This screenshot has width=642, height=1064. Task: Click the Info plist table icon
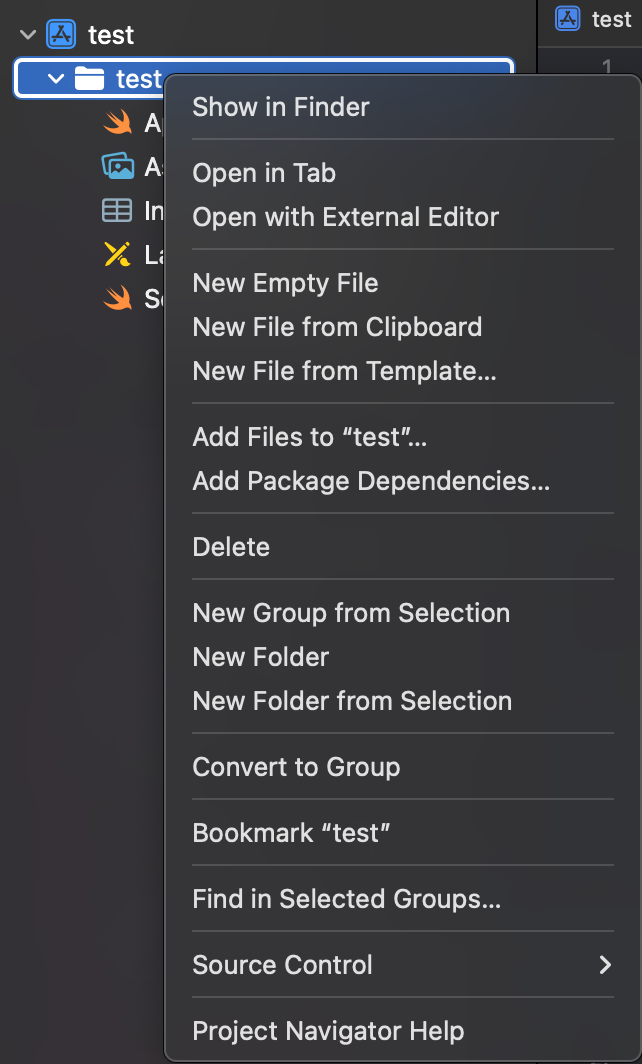point(118,211)
